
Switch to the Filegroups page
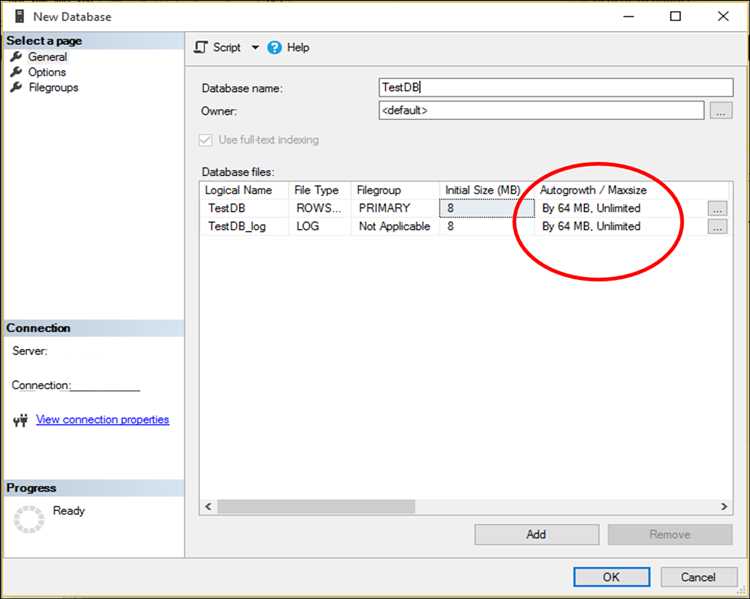tap(53, 87)
